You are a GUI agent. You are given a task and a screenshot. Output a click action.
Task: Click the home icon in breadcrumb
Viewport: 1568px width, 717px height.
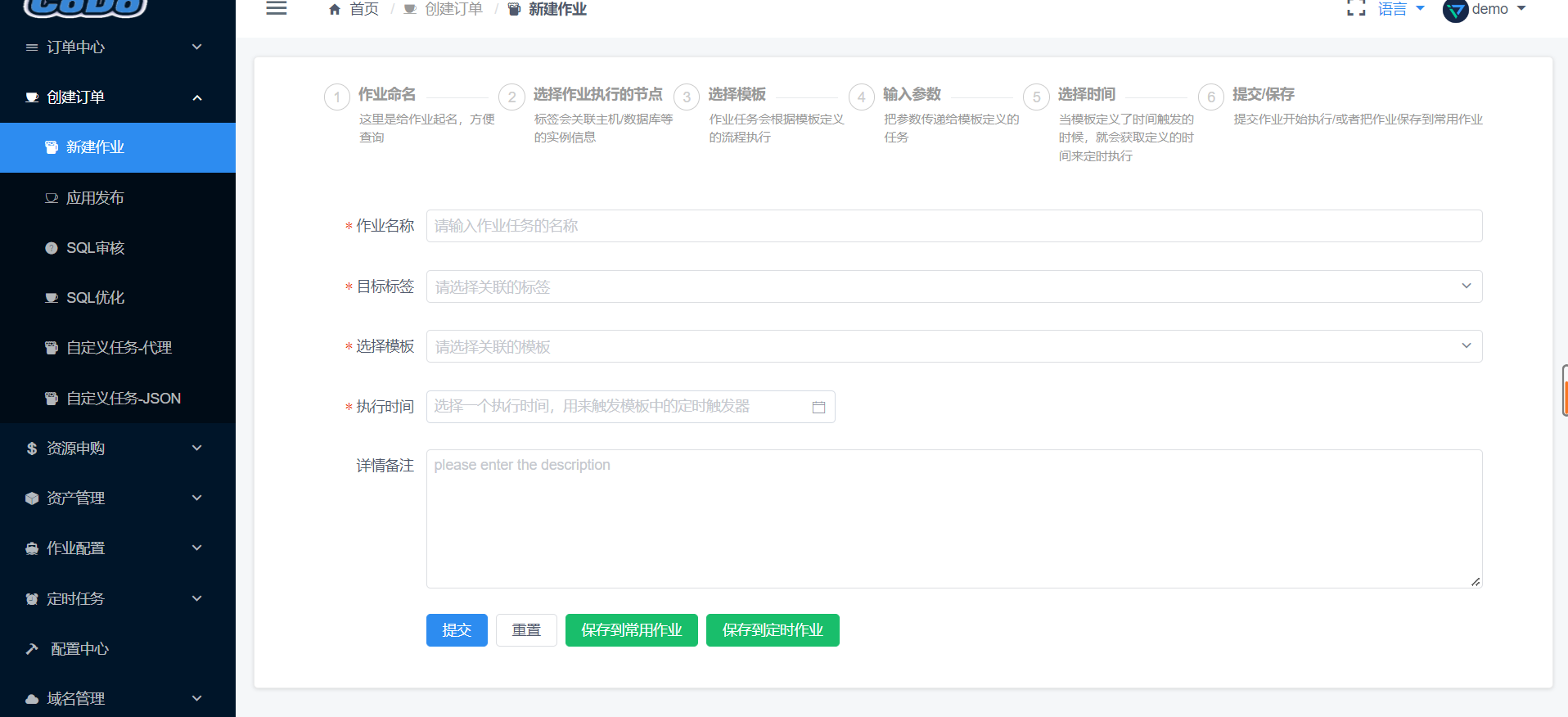pos(335,10)
